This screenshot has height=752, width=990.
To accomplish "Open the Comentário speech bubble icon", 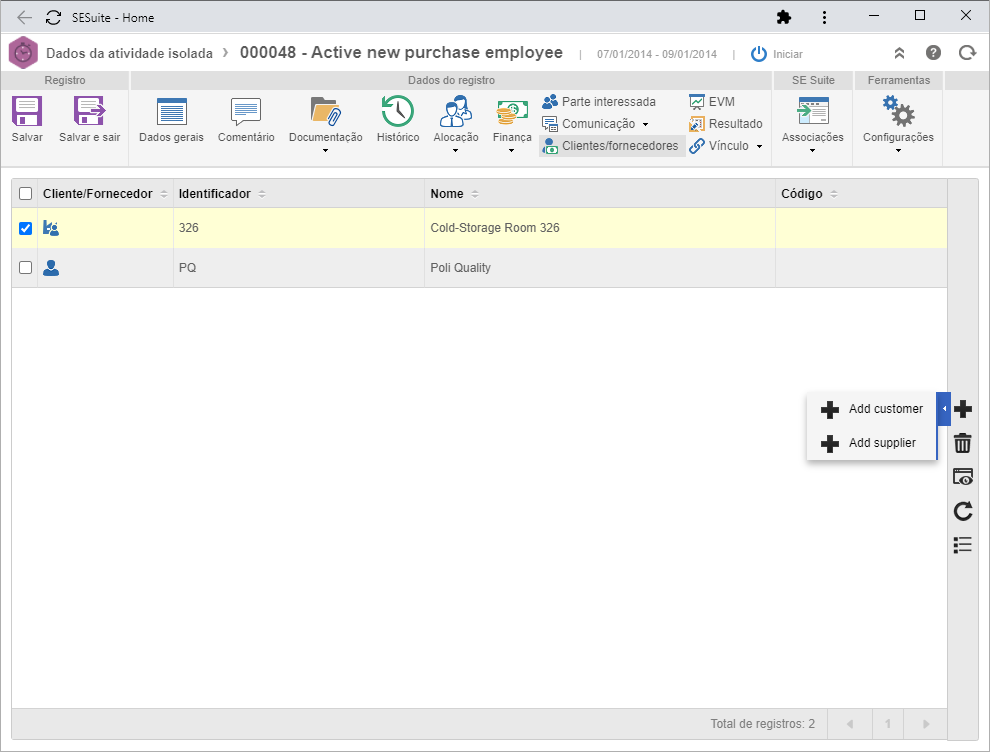I will 246,112.
